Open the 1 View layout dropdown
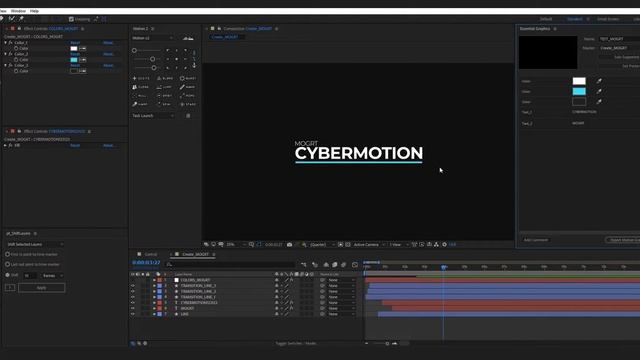This screenshot has height=360, width=640. (398, 244)
